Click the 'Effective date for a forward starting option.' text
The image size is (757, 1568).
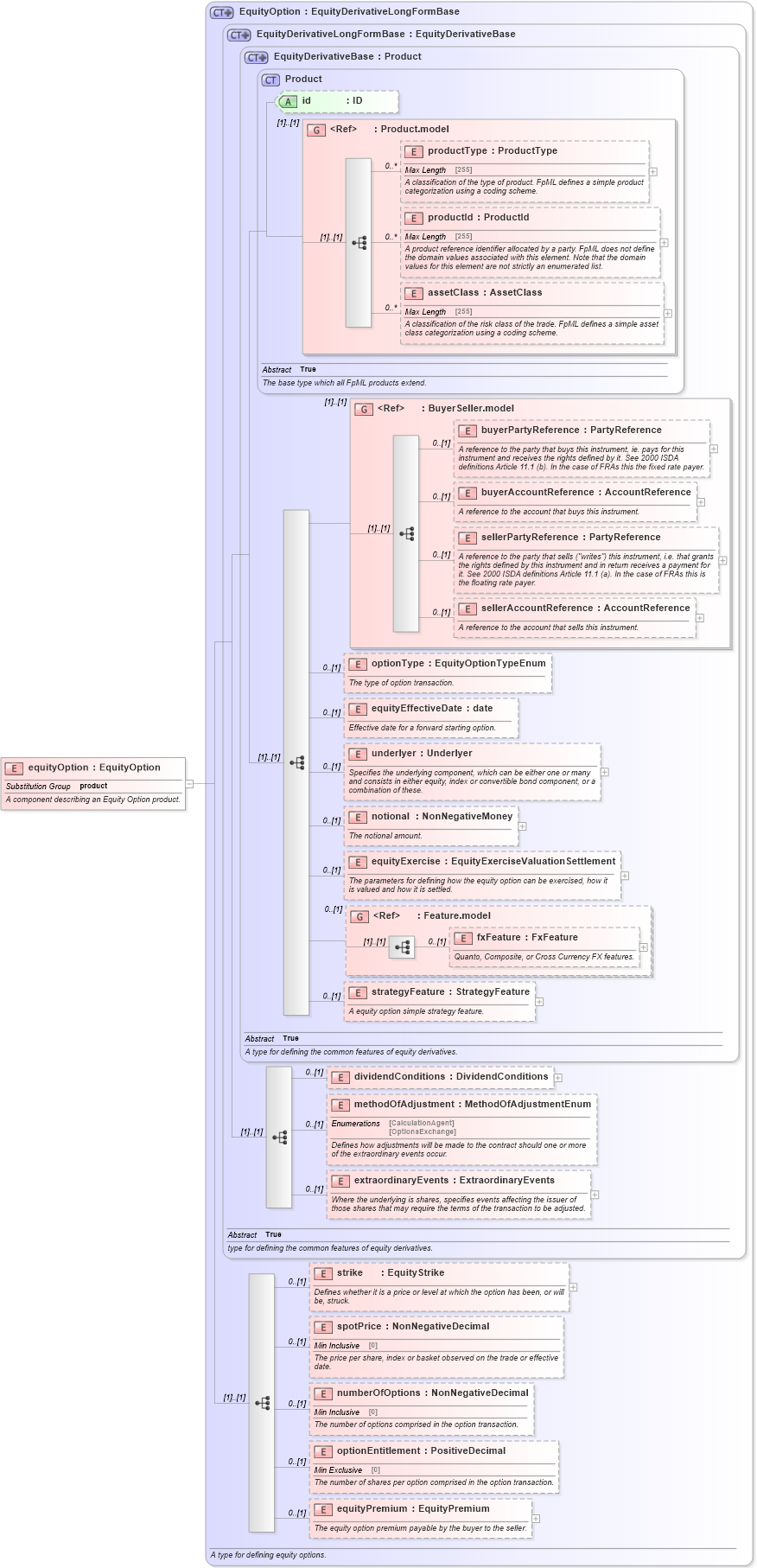pyautogui.click(x=423, y=729)
